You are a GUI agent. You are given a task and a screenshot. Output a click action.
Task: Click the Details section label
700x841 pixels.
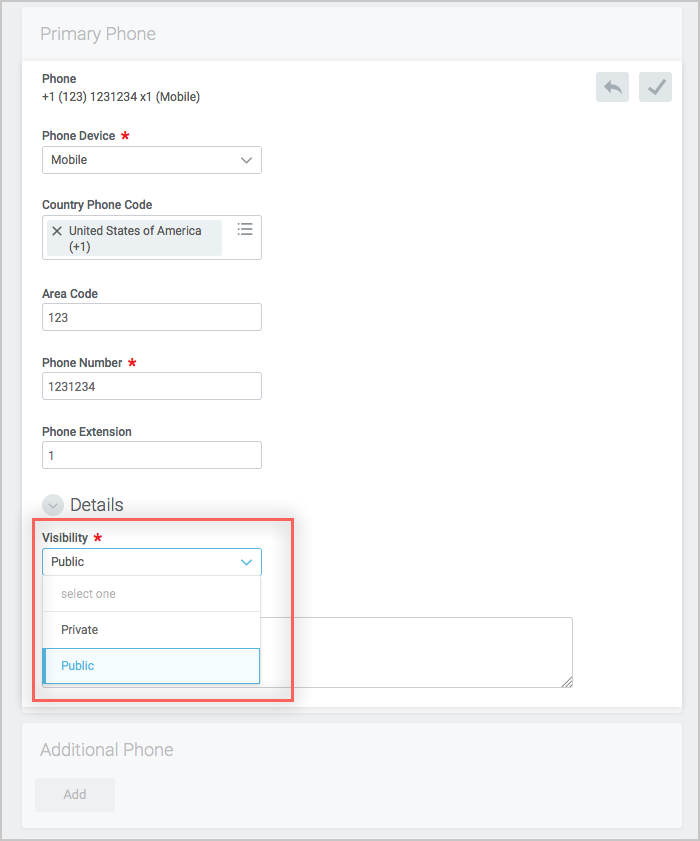[97, 505]
